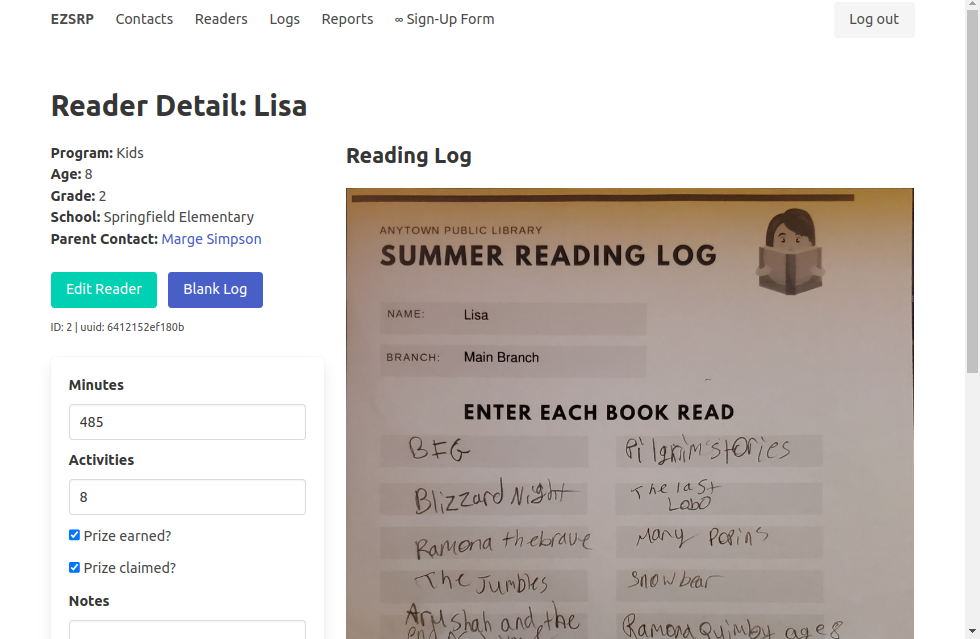The height and width of the screenshot is (639, 980).
Task: Click the Activities field showing 8
Action: [x=187, y=496]
